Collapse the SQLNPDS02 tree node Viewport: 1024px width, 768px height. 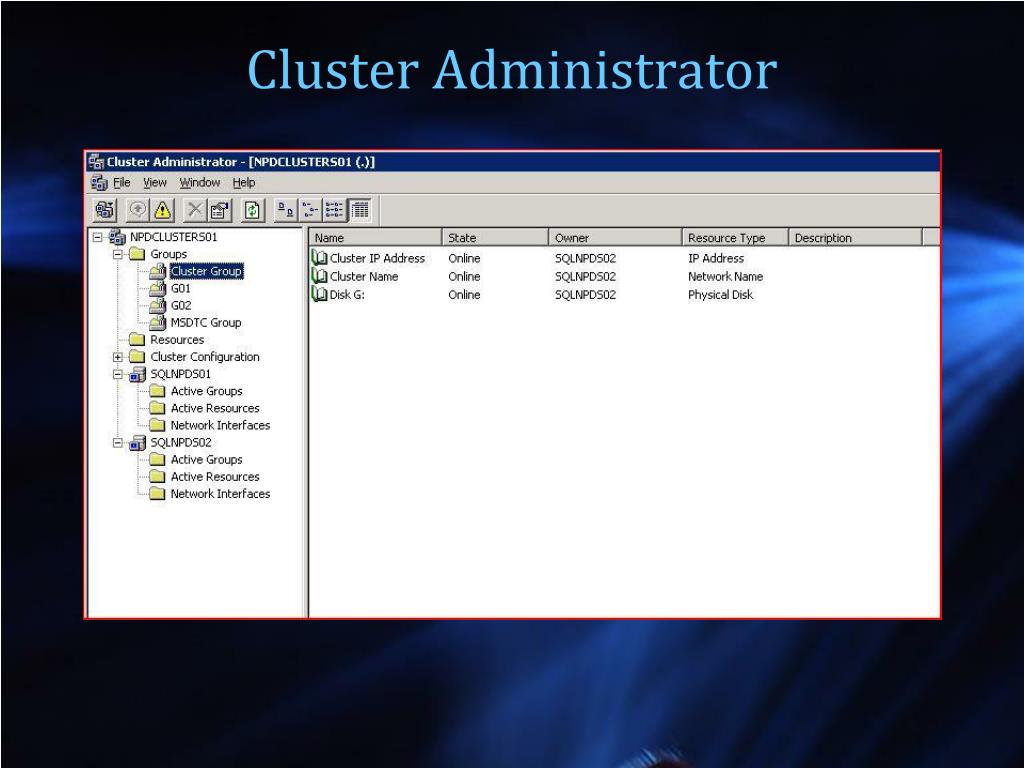point(118,443)
